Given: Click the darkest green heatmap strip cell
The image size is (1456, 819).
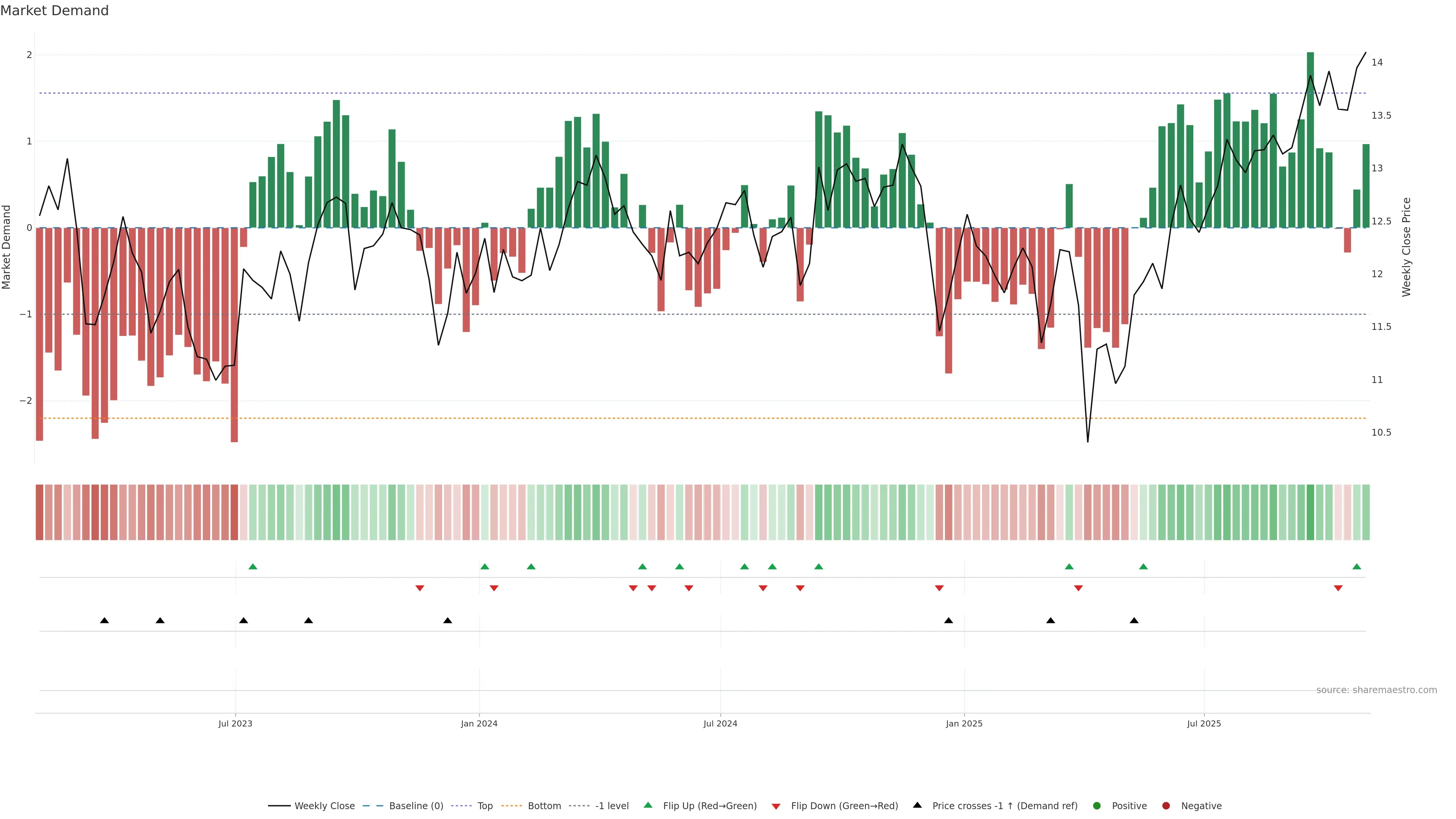Looking at the screenshot, I should click(x=1310, y=512).
